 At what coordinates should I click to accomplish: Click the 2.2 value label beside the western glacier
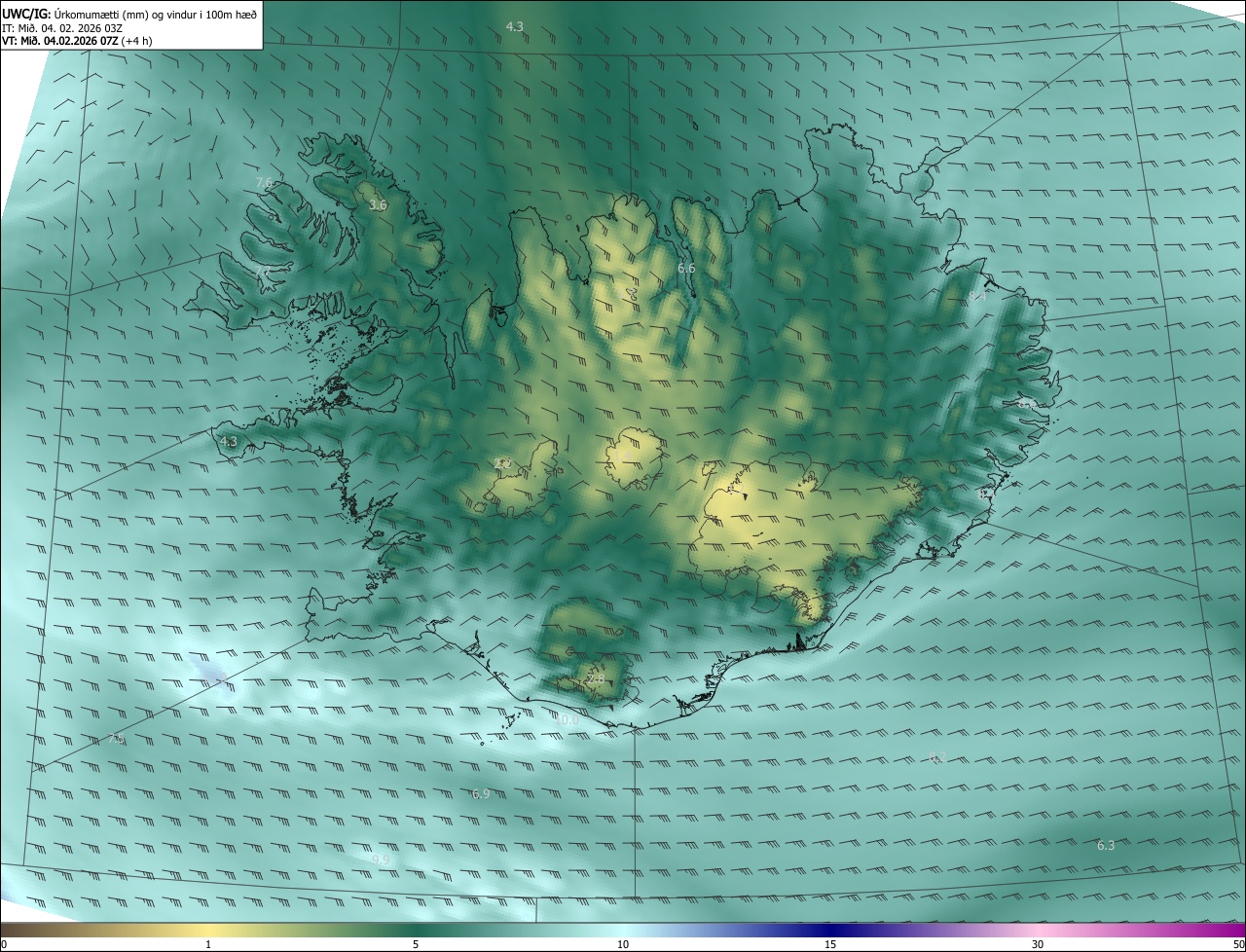point(502,463)
